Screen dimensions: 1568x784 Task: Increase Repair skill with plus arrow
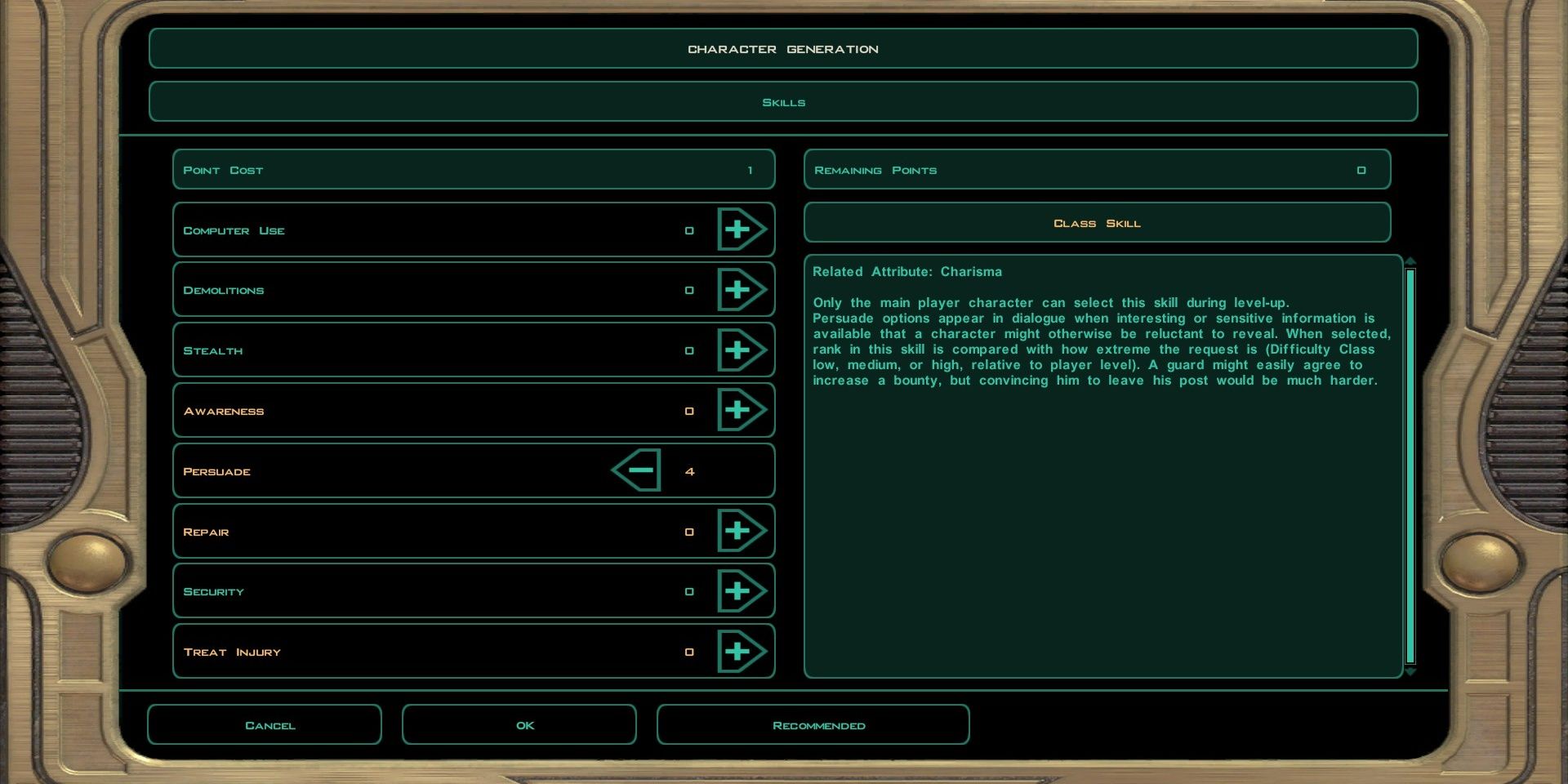(742, 531)
